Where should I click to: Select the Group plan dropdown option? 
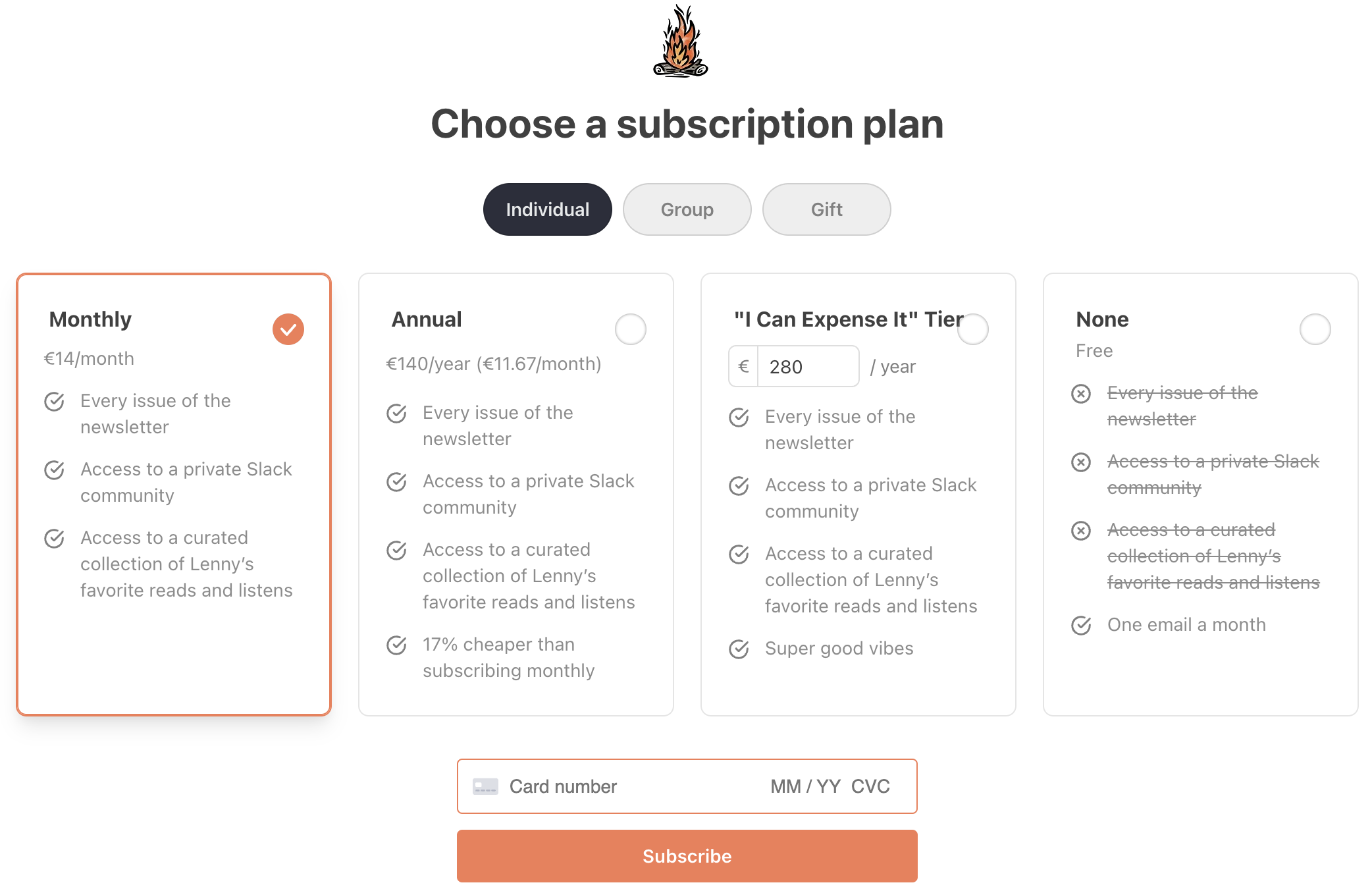[x=686, y=209]
